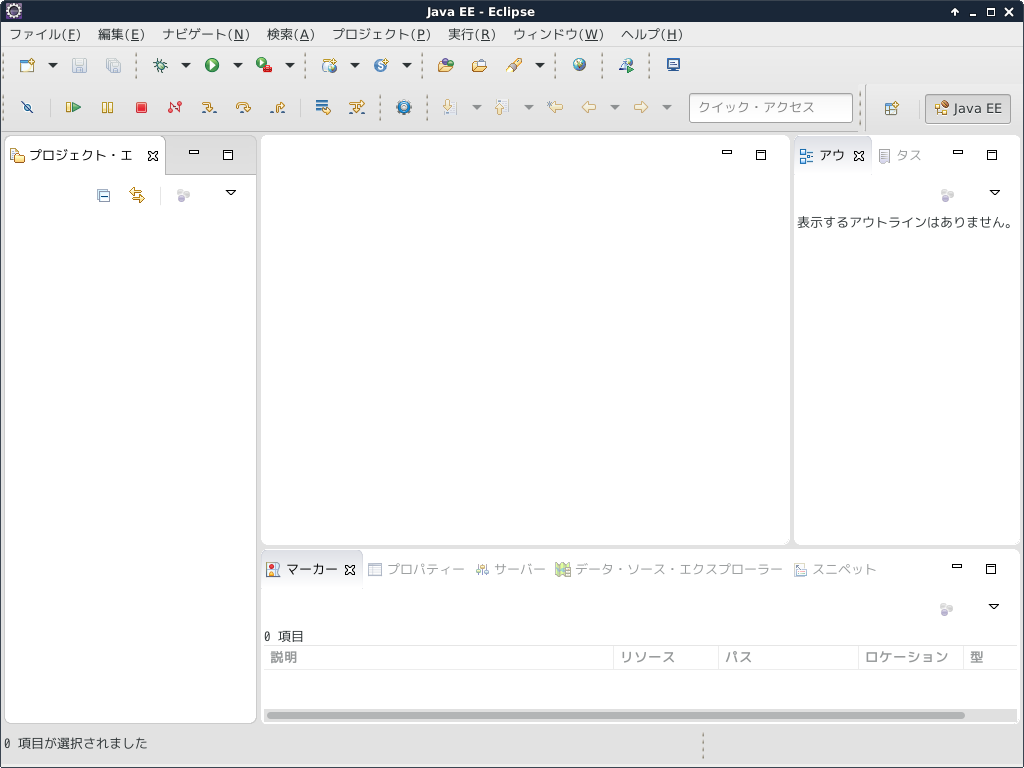Image resolution: width=1024 pixels, height=768 pixels.
Task: Open the External Tools dropdown arrow
Action: [x=290, y=65]
